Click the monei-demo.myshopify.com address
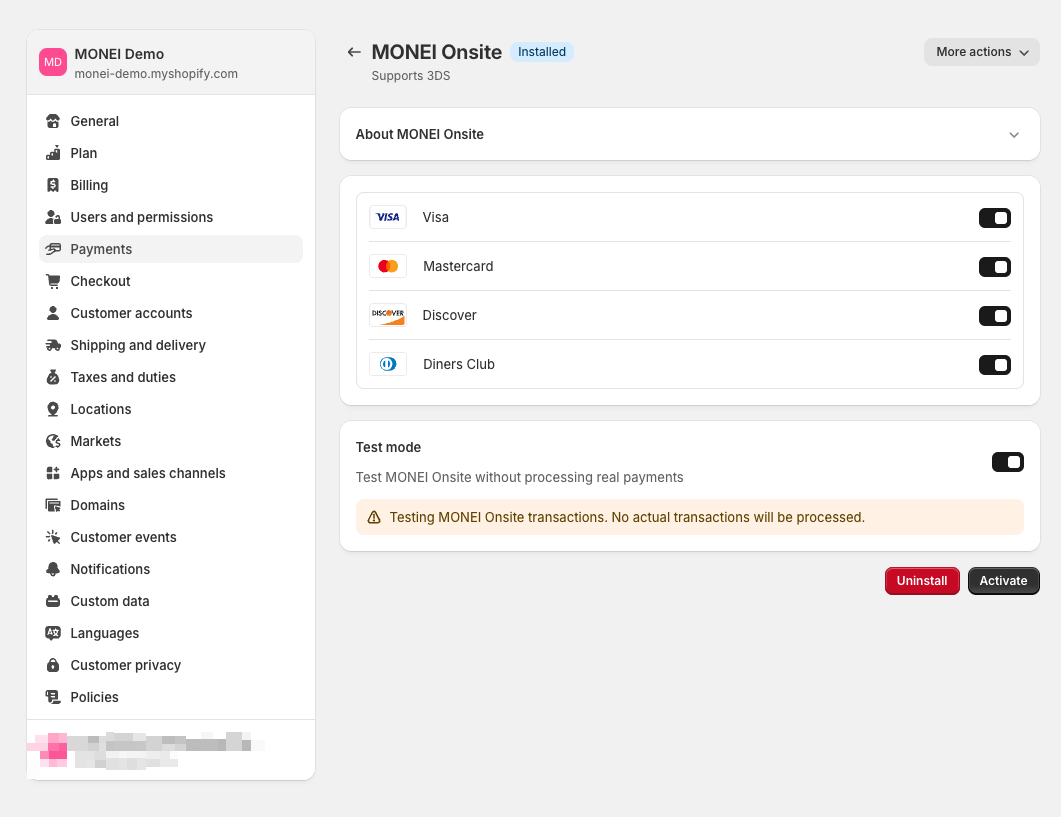This screenshot has height=817, width=1061. point(156,74)
